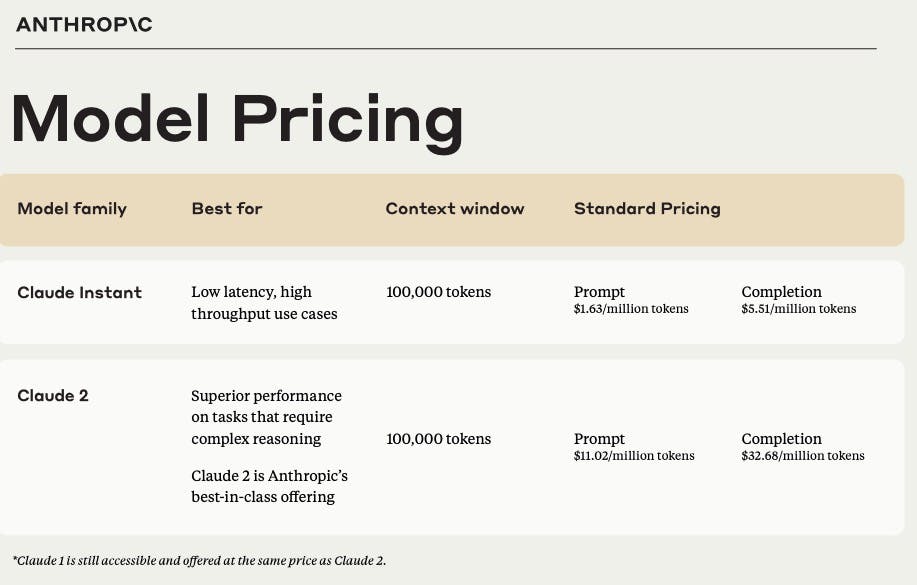Select the $32.68/million tokens price

click(803, 456)
